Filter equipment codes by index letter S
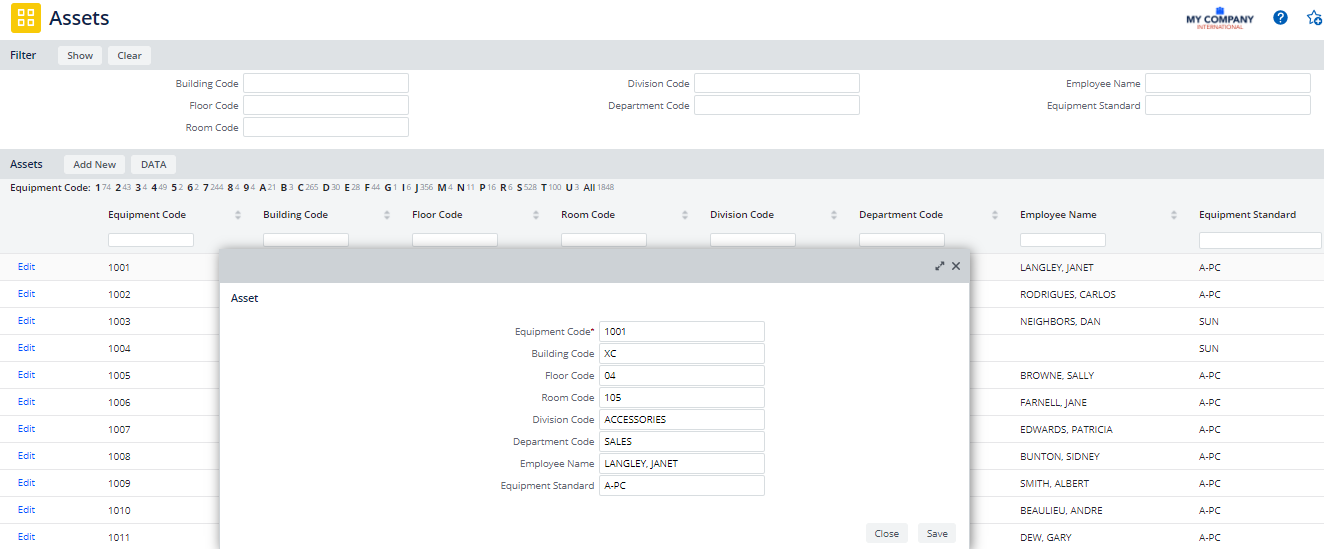Viewport: 1324px width, 549px height. click(519, 187)
